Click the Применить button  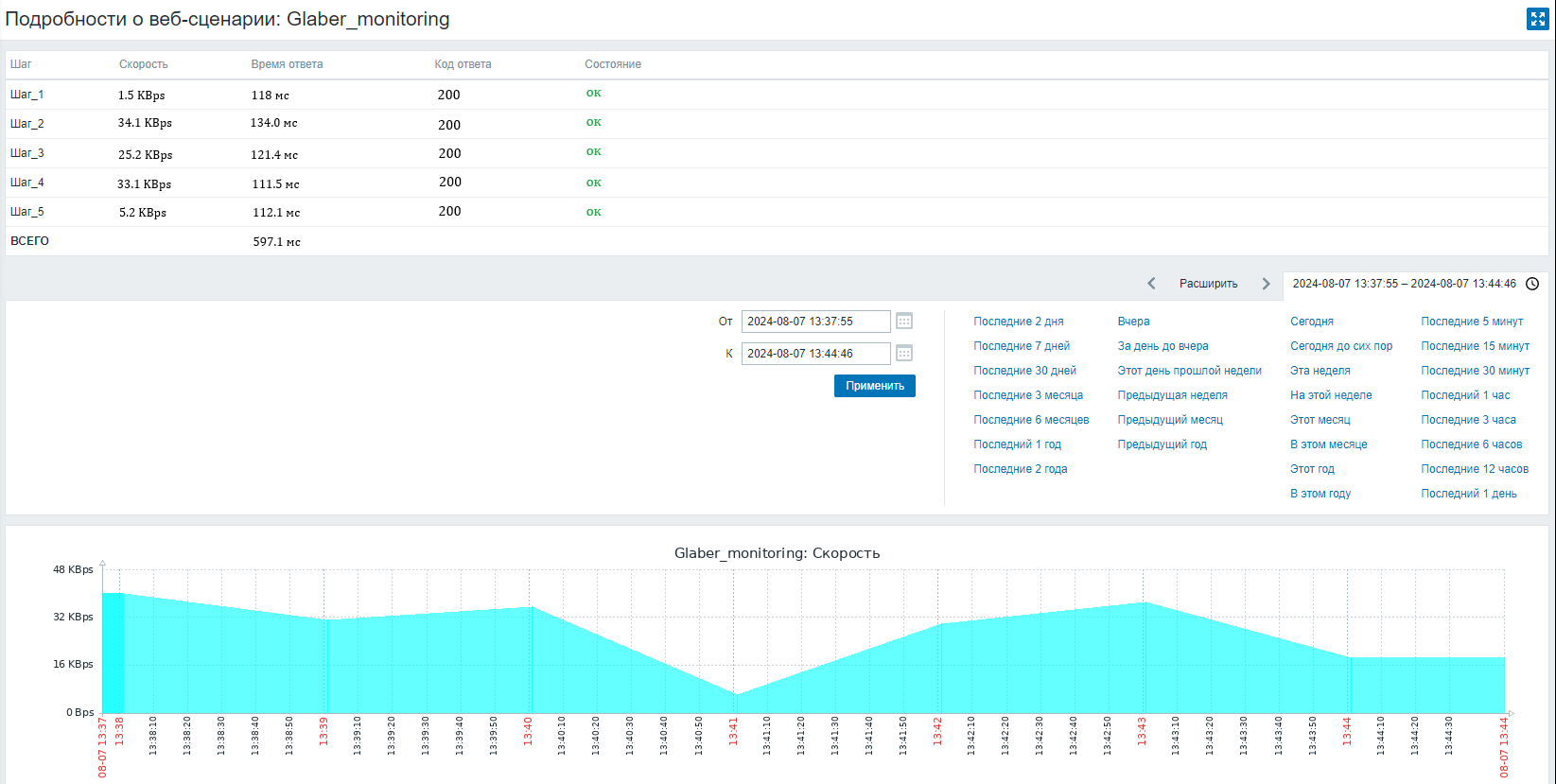tap(875, 386)
